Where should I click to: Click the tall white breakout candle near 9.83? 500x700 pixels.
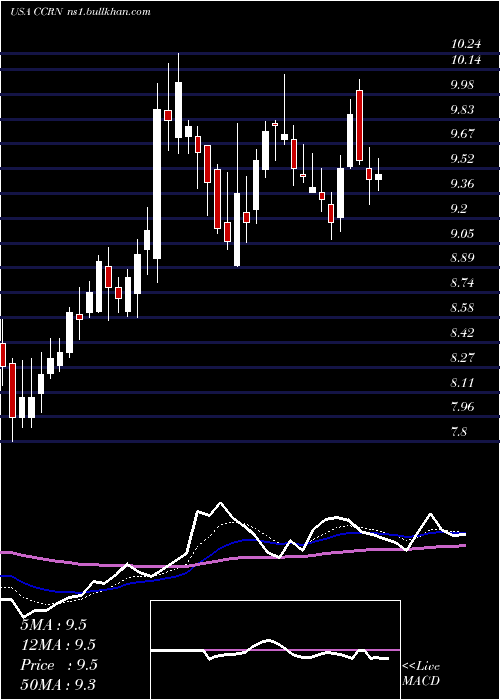click(x=157, y=184)
